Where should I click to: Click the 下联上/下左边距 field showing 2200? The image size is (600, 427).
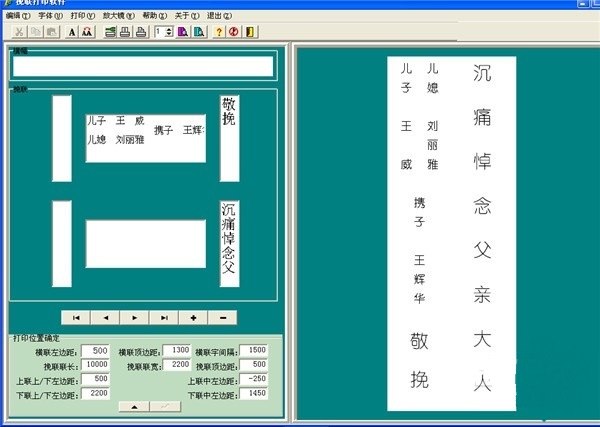pyautogui.click(x=95, y=393)
